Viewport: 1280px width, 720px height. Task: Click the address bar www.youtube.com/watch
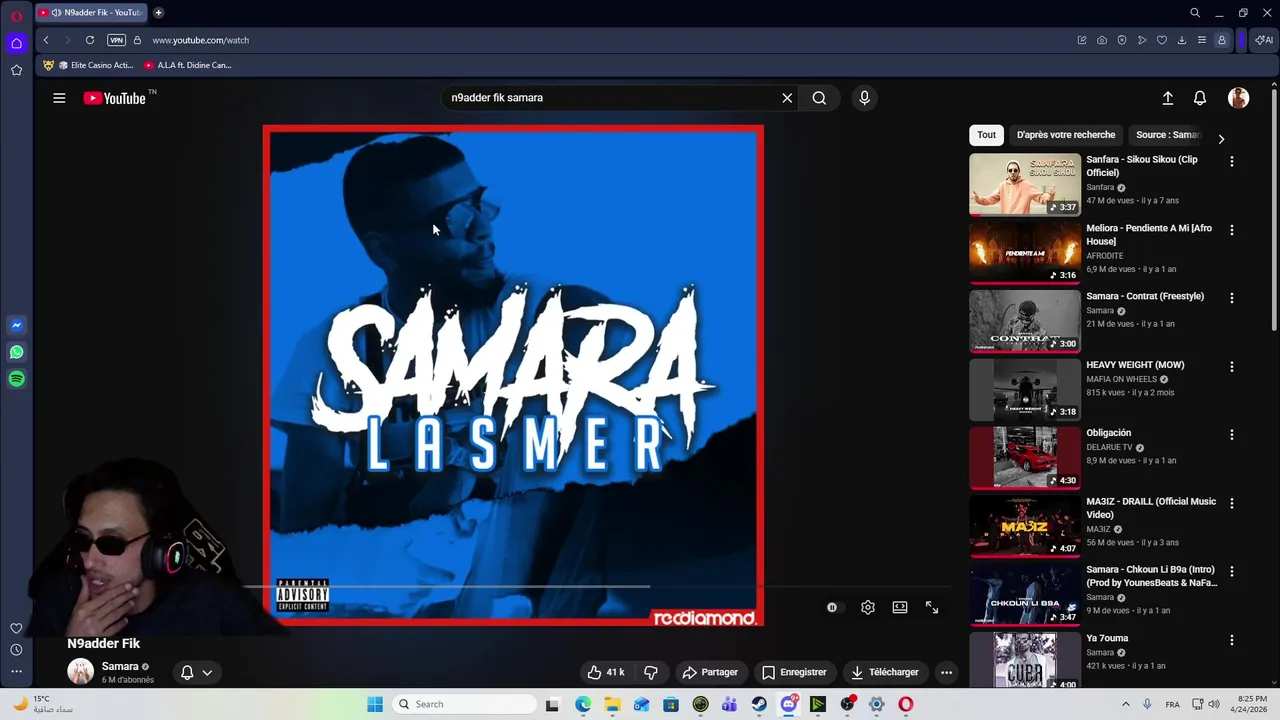tap(200, 40)
